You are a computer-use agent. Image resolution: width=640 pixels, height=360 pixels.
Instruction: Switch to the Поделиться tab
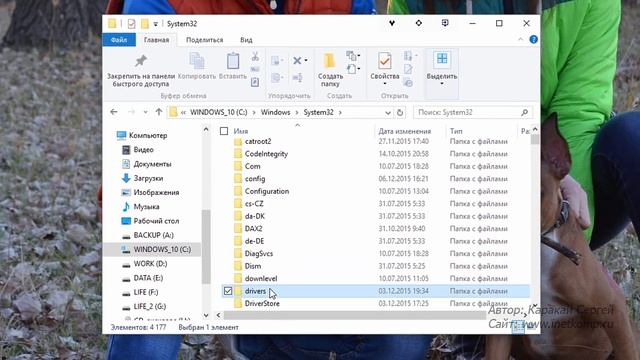[x=204, y=40]
